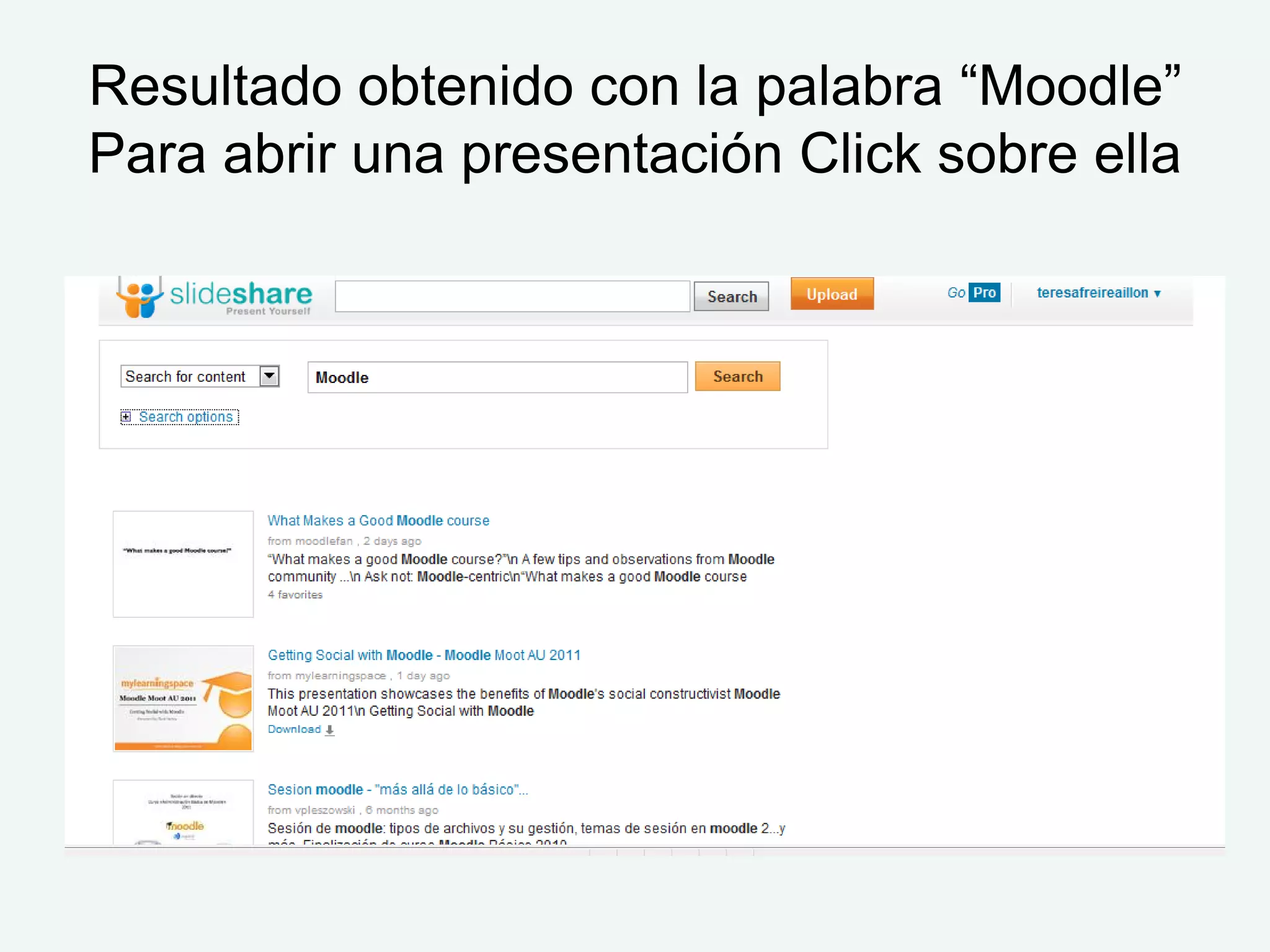Click the orange Search button beside Moodle
The image size is (1270, 952).
(x=737, y=376)
